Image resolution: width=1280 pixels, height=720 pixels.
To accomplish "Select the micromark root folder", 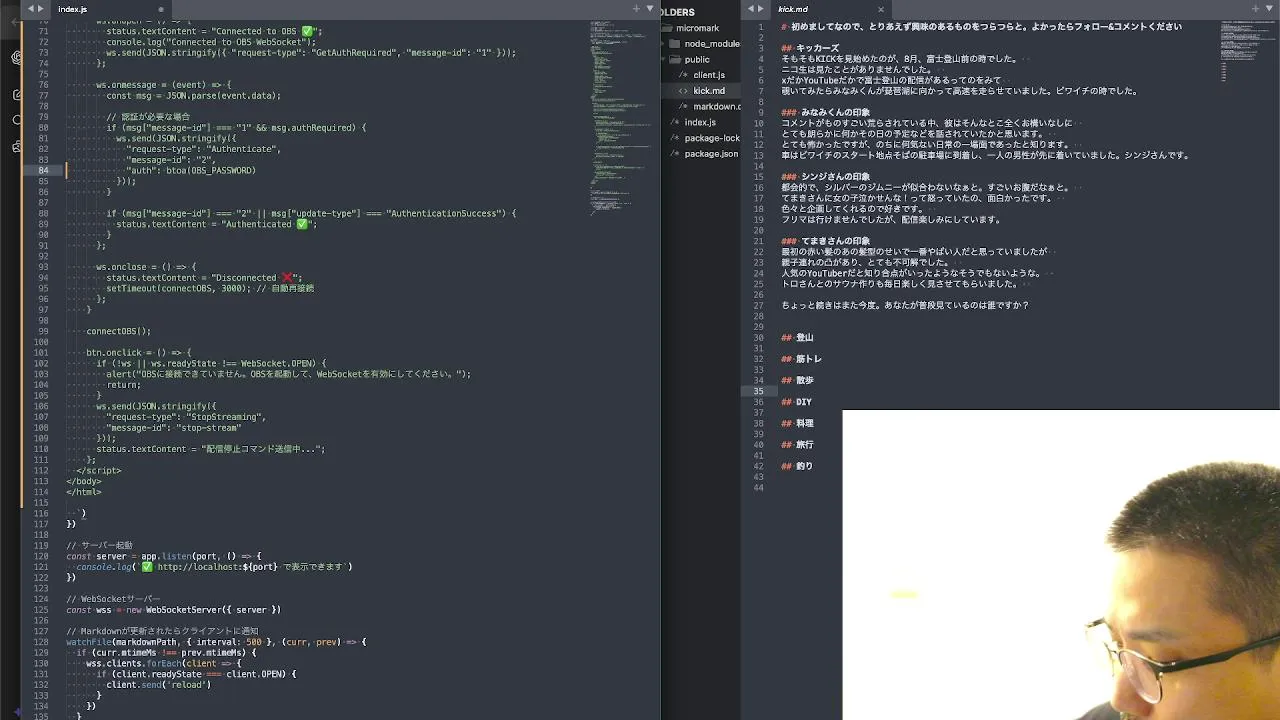I will [x=697, y=28].
